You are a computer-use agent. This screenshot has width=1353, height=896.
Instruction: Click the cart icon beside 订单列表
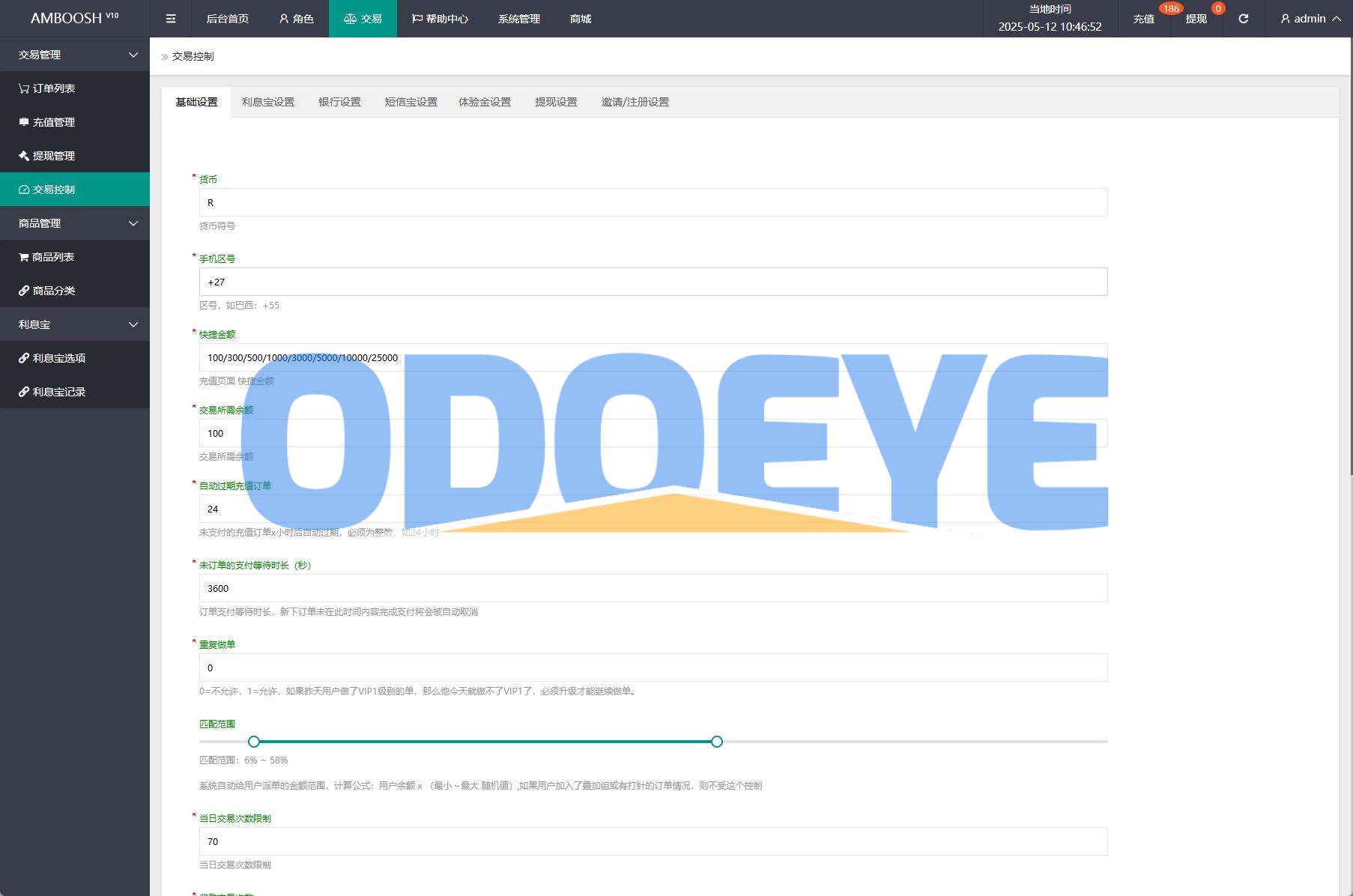[x=24, y=88]
